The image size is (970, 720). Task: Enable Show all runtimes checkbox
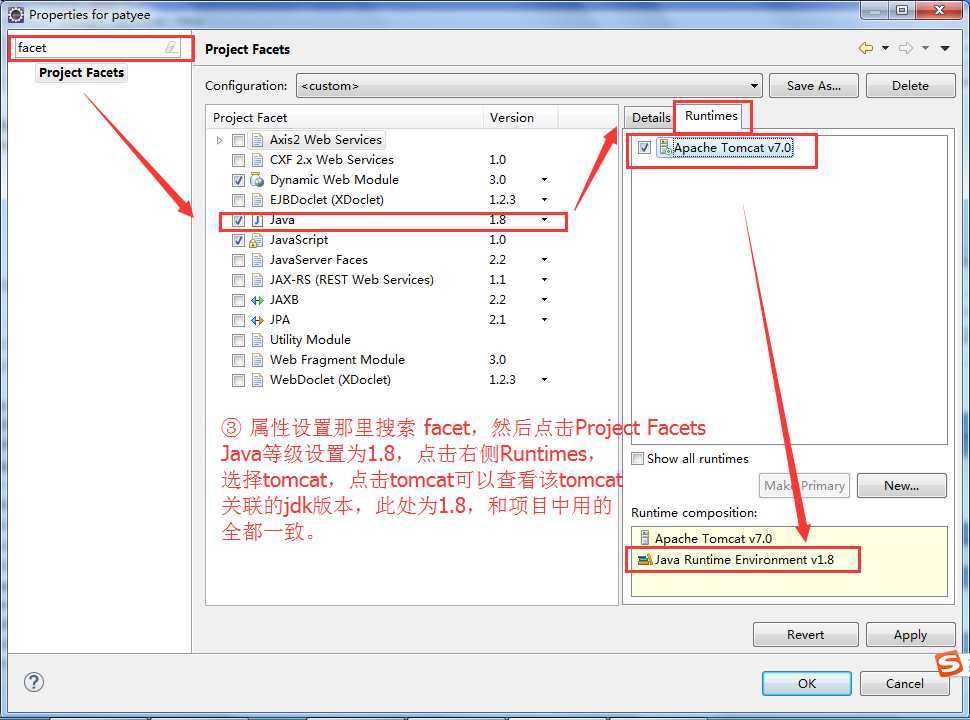(637, 458)
